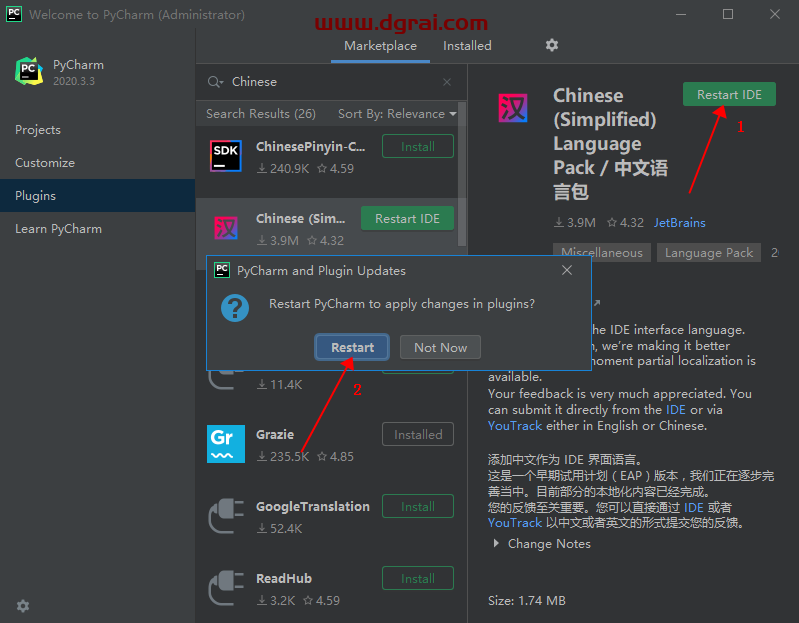Open the Sort By Relevance dropdown
Viewport: 799px width, 623px height.
coord(397,114)
